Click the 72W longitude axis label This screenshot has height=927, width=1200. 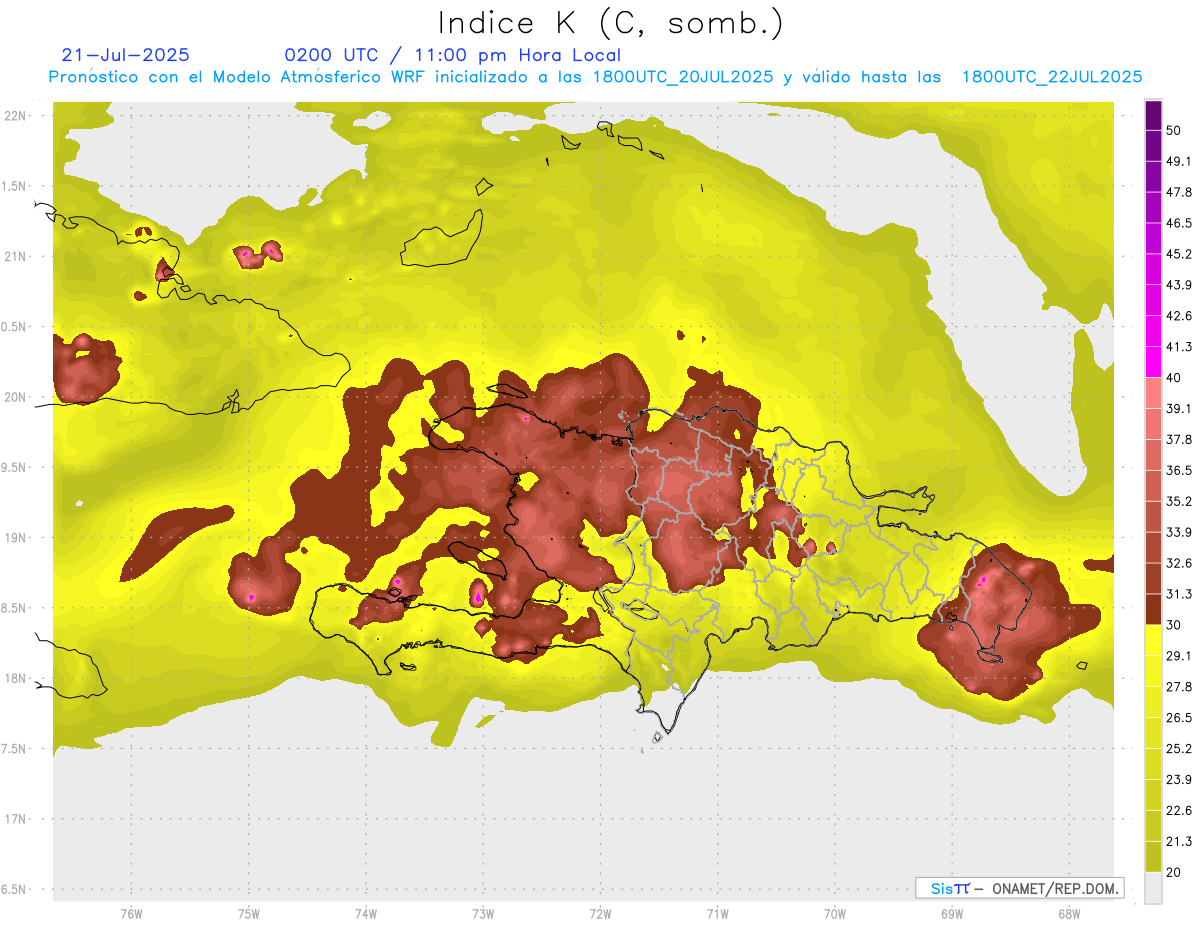[x=600, y=913]
